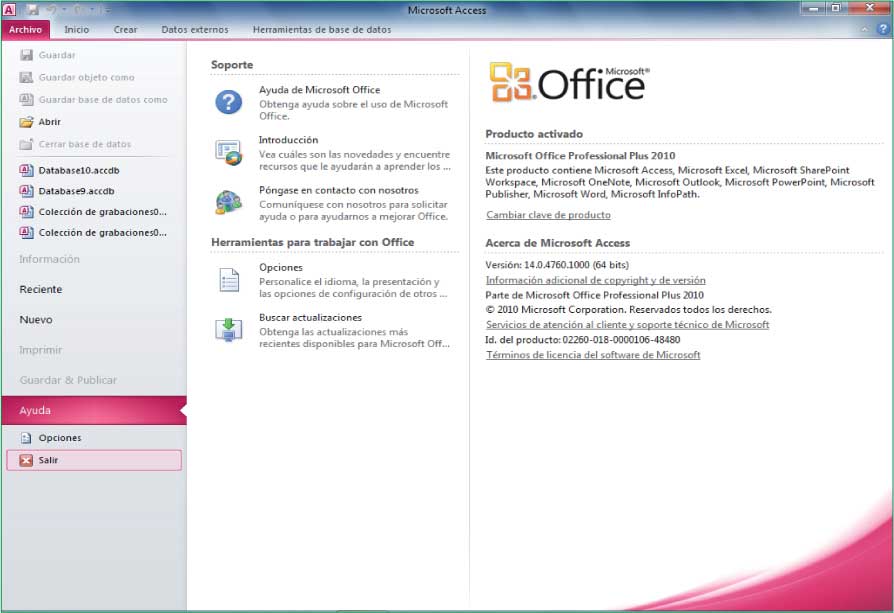Click the Database10.accdb file icon
The image size is (894, 613).
[26, 170]
